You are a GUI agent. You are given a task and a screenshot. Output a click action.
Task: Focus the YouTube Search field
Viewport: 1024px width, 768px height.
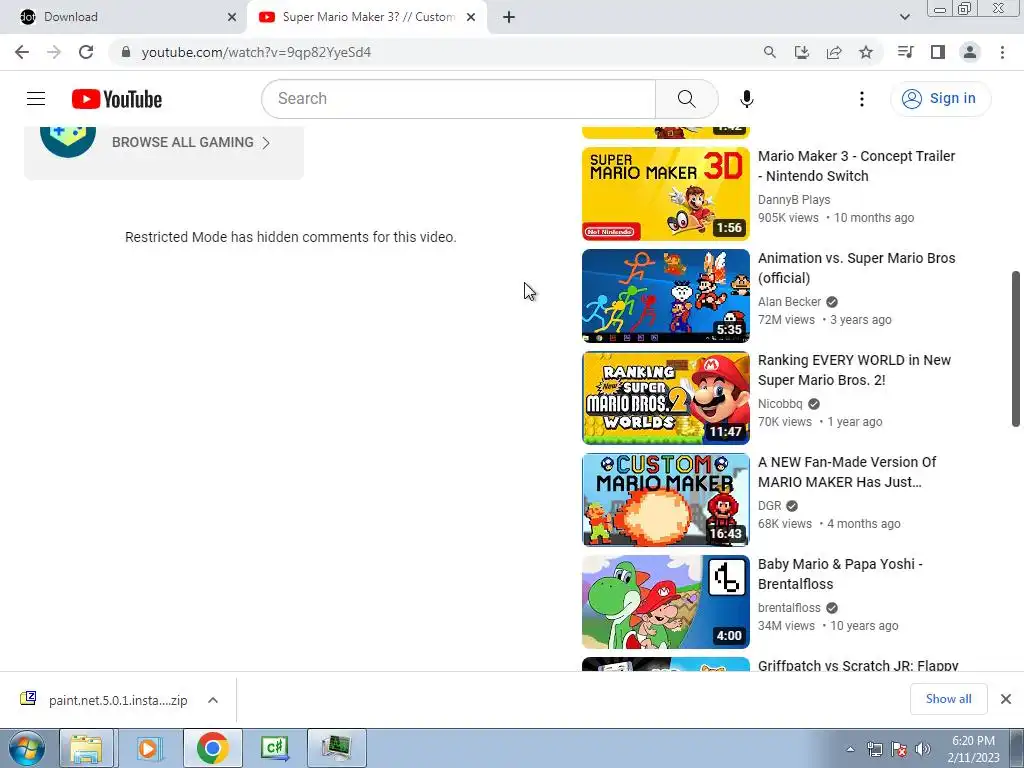coord(459,99)
